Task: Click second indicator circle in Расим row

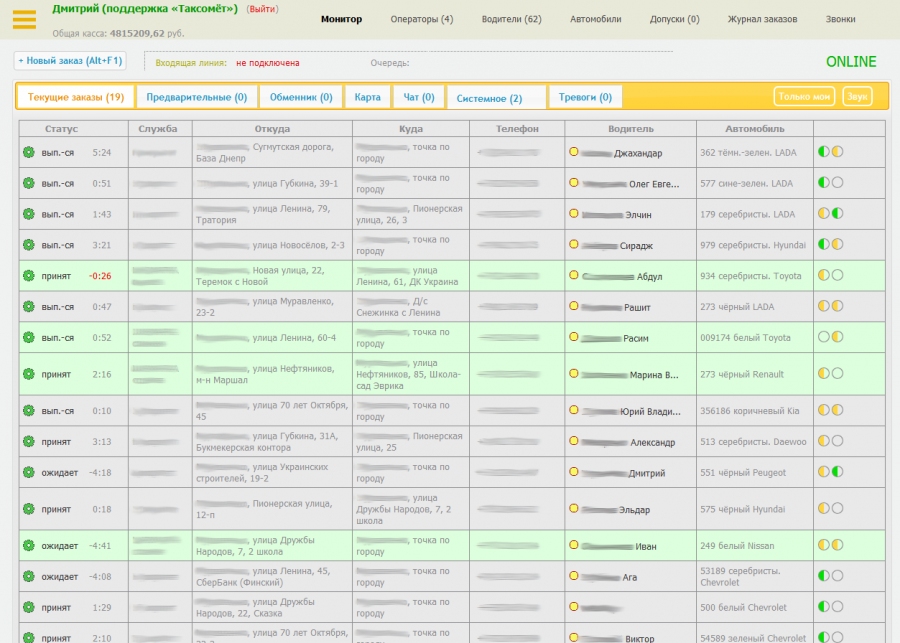Action: [x=837, y=338]
